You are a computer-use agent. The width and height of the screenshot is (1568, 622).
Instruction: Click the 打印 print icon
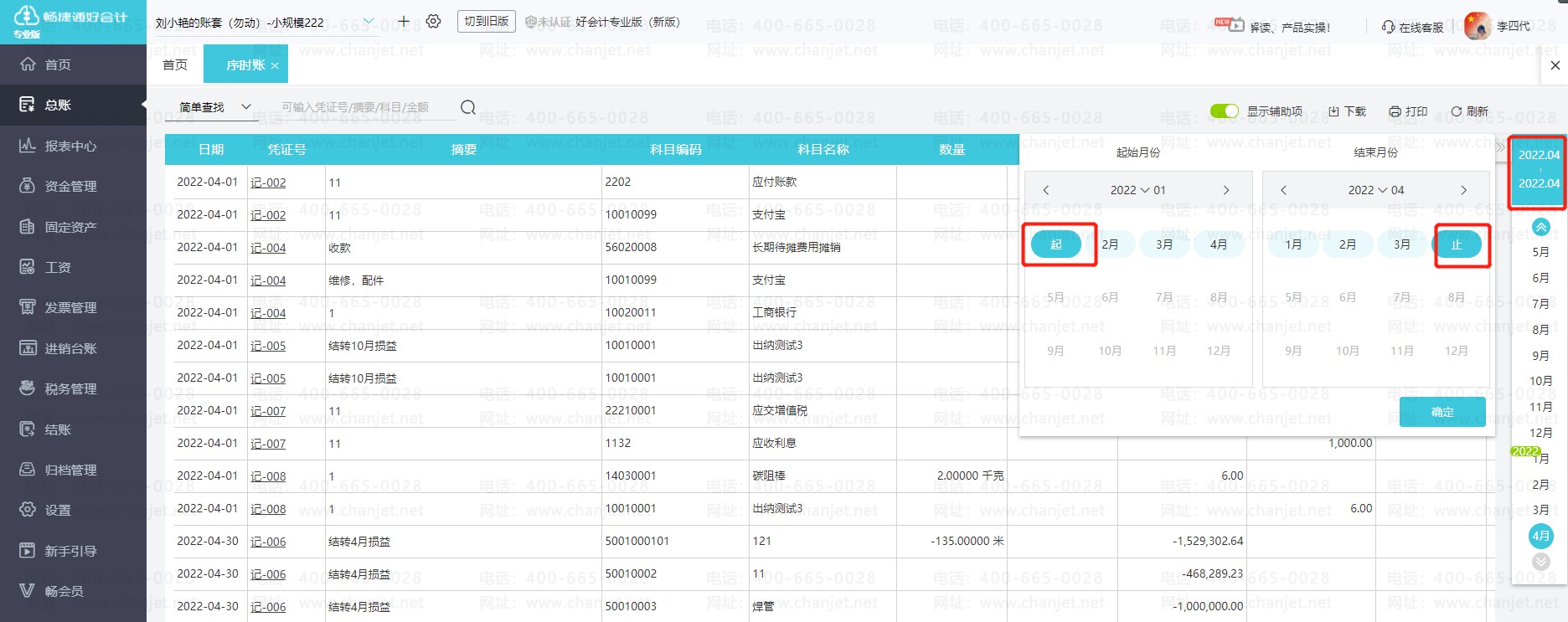(1395, 111)
